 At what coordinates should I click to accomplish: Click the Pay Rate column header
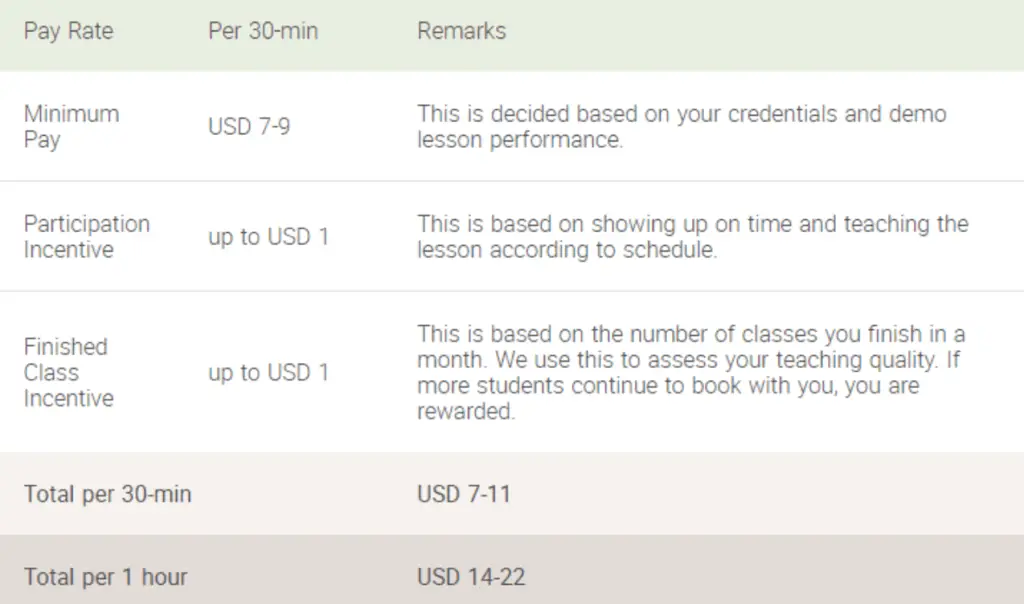[69, 31]
